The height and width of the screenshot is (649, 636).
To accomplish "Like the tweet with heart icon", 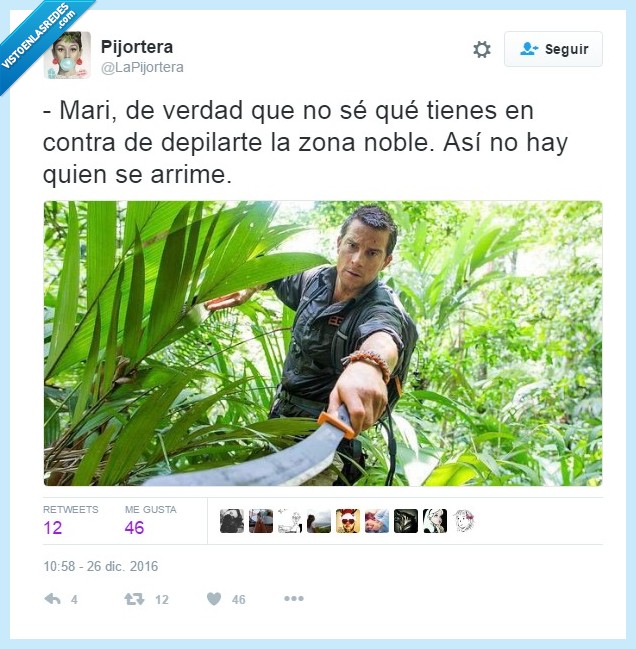I will [x=214, y=599].
